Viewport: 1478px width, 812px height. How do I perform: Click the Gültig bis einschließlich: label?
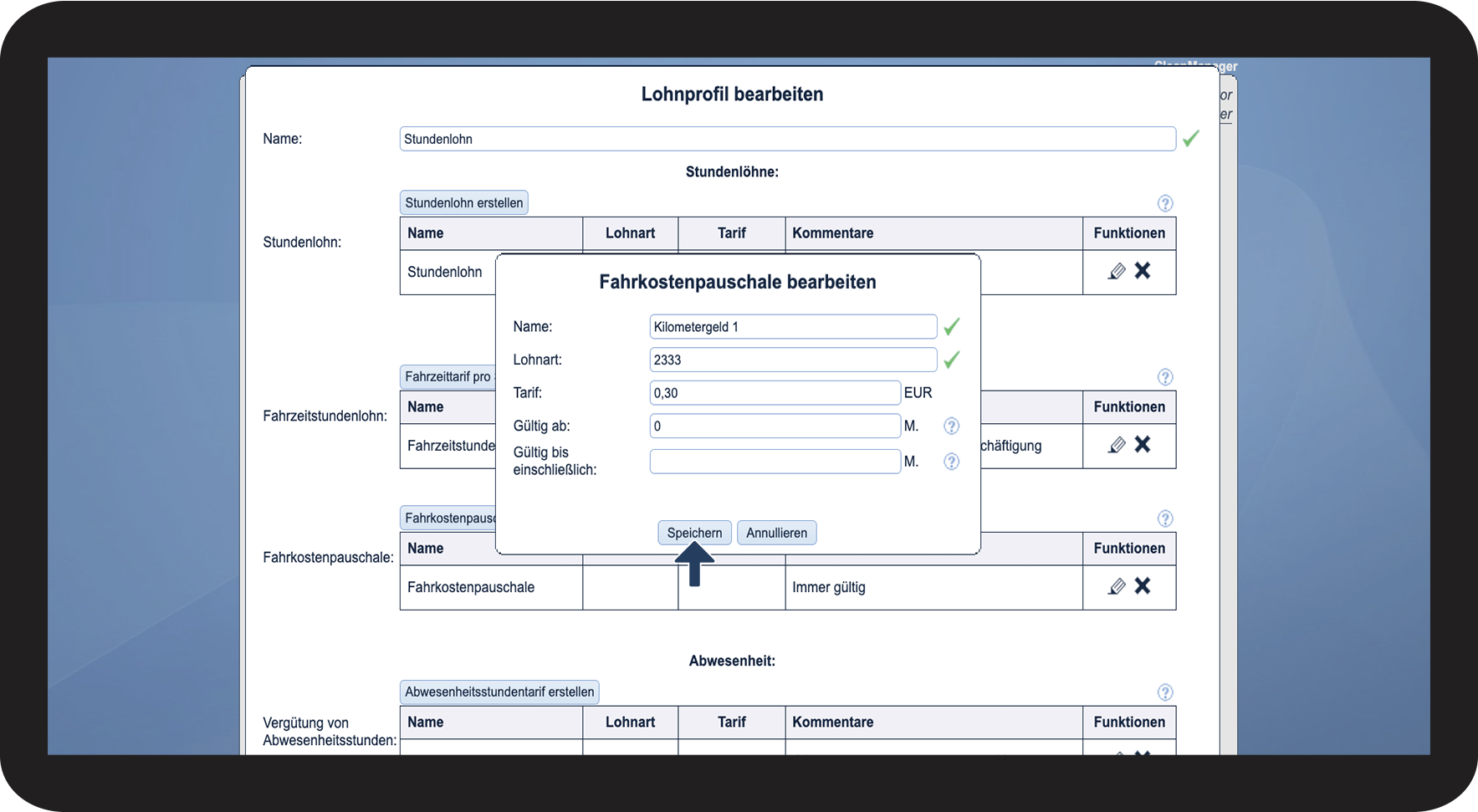pos(555,462)
